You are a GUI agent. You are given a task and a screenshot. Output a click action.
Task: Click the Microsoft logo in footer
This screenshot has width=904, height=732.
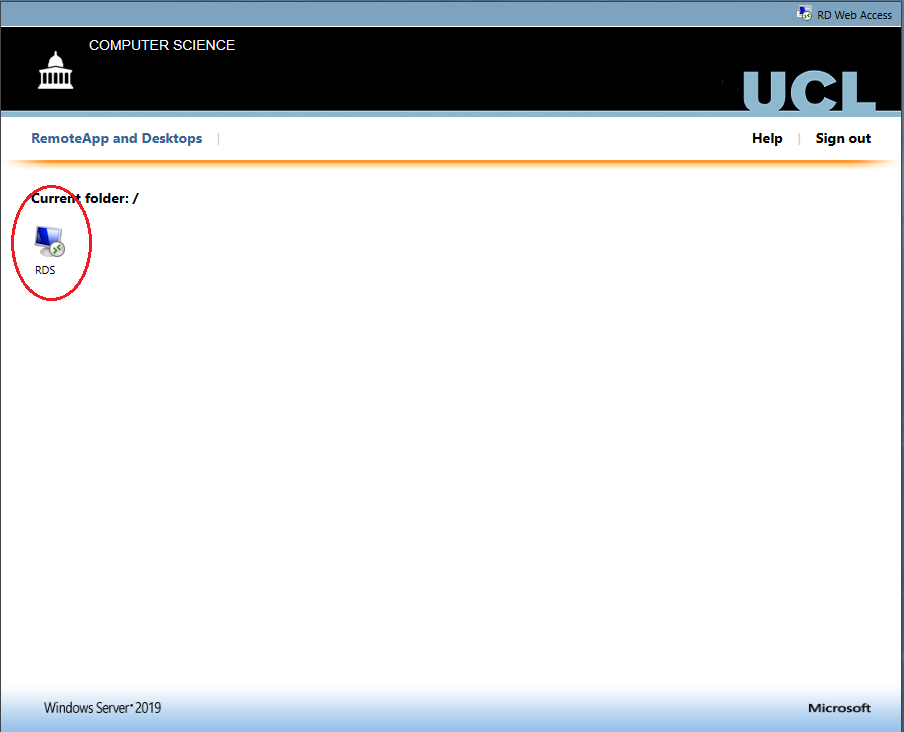tap(839, 708)
